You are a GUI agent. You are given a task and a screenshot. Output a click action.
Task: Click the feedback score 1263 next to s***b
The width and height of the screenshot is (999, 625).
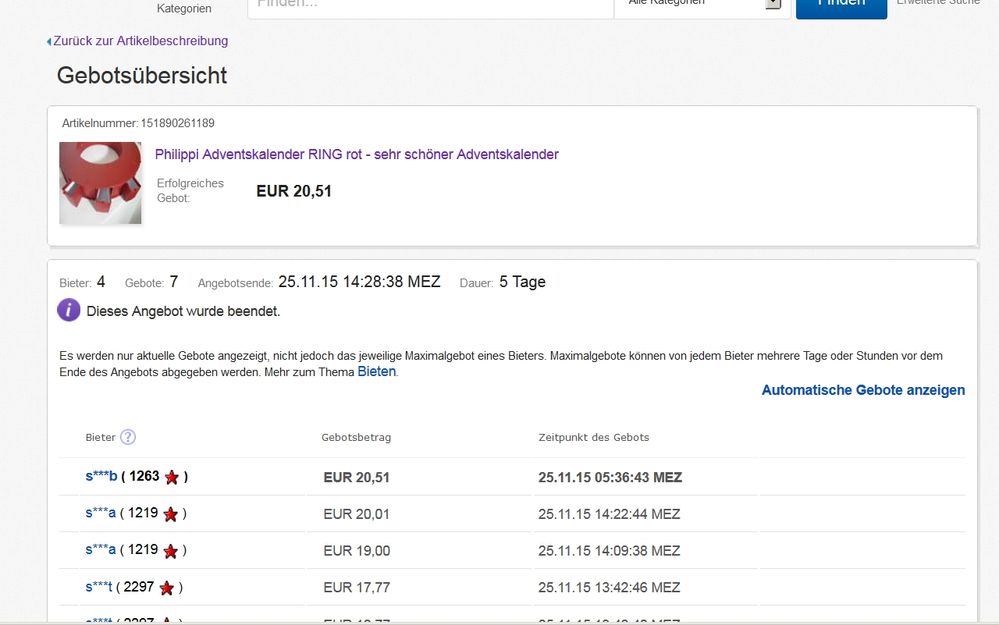(144, 477)
